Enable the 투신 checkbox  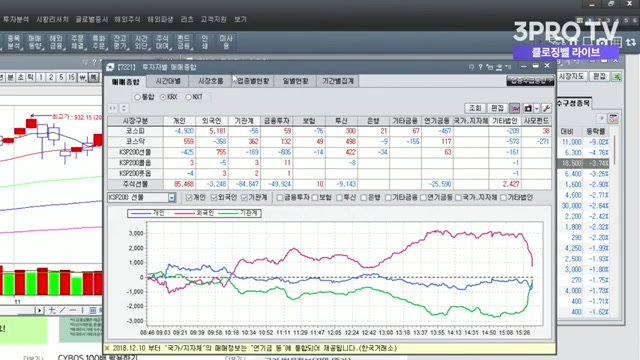coord(339,198)
